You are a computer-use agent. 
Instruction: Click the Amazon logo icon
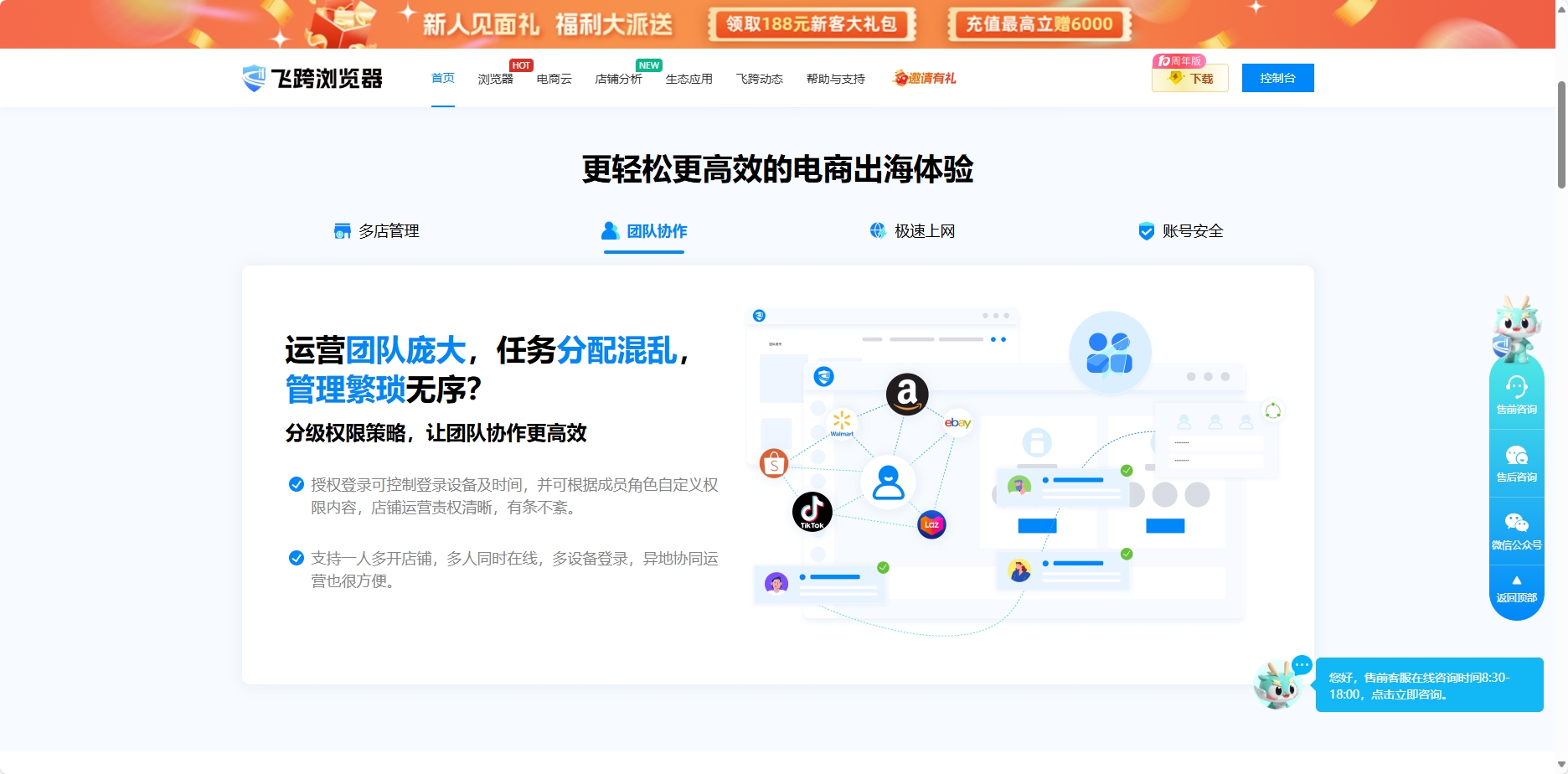(907, 394)
